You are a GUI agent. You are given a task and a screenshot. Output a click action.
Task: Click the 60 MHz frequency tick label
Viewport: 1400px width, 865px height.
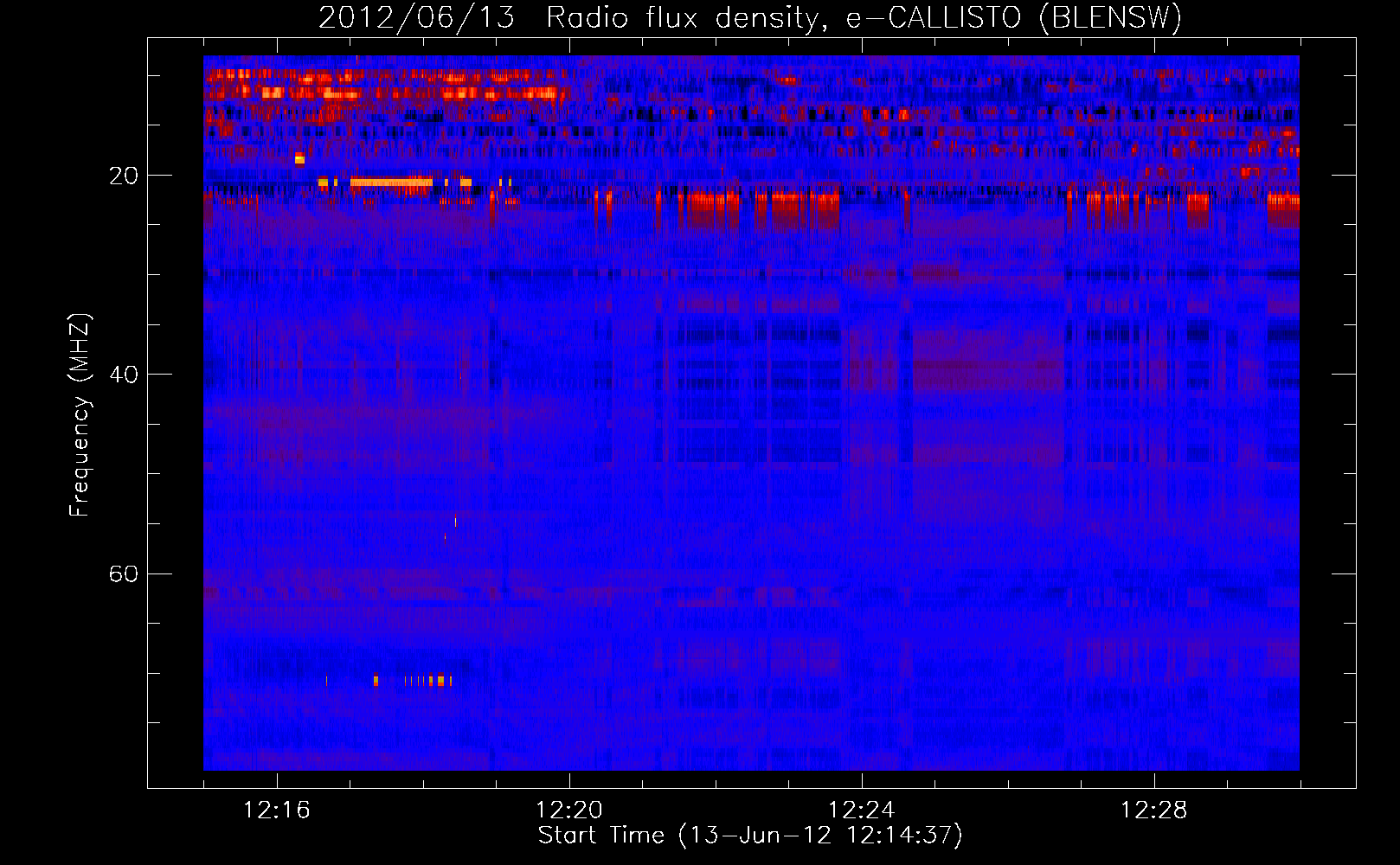coord(124,573)
